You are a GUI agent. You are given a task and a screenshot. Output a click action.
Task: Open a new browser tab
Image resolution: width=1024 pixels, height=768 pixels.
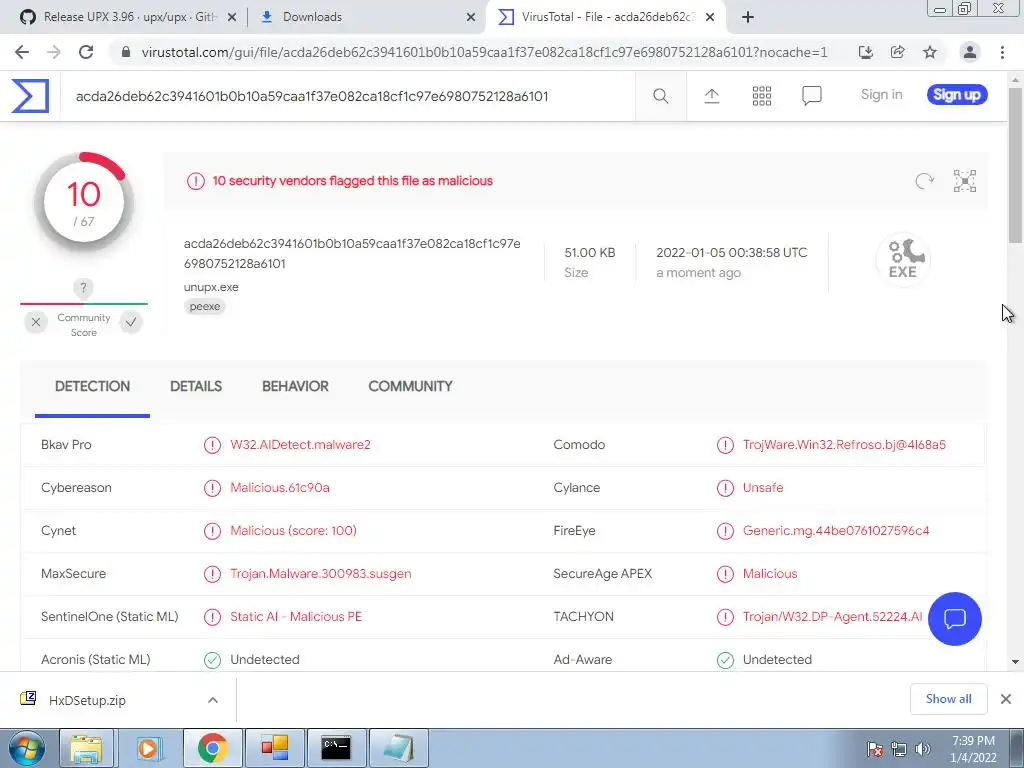click(x=748, y=17)
